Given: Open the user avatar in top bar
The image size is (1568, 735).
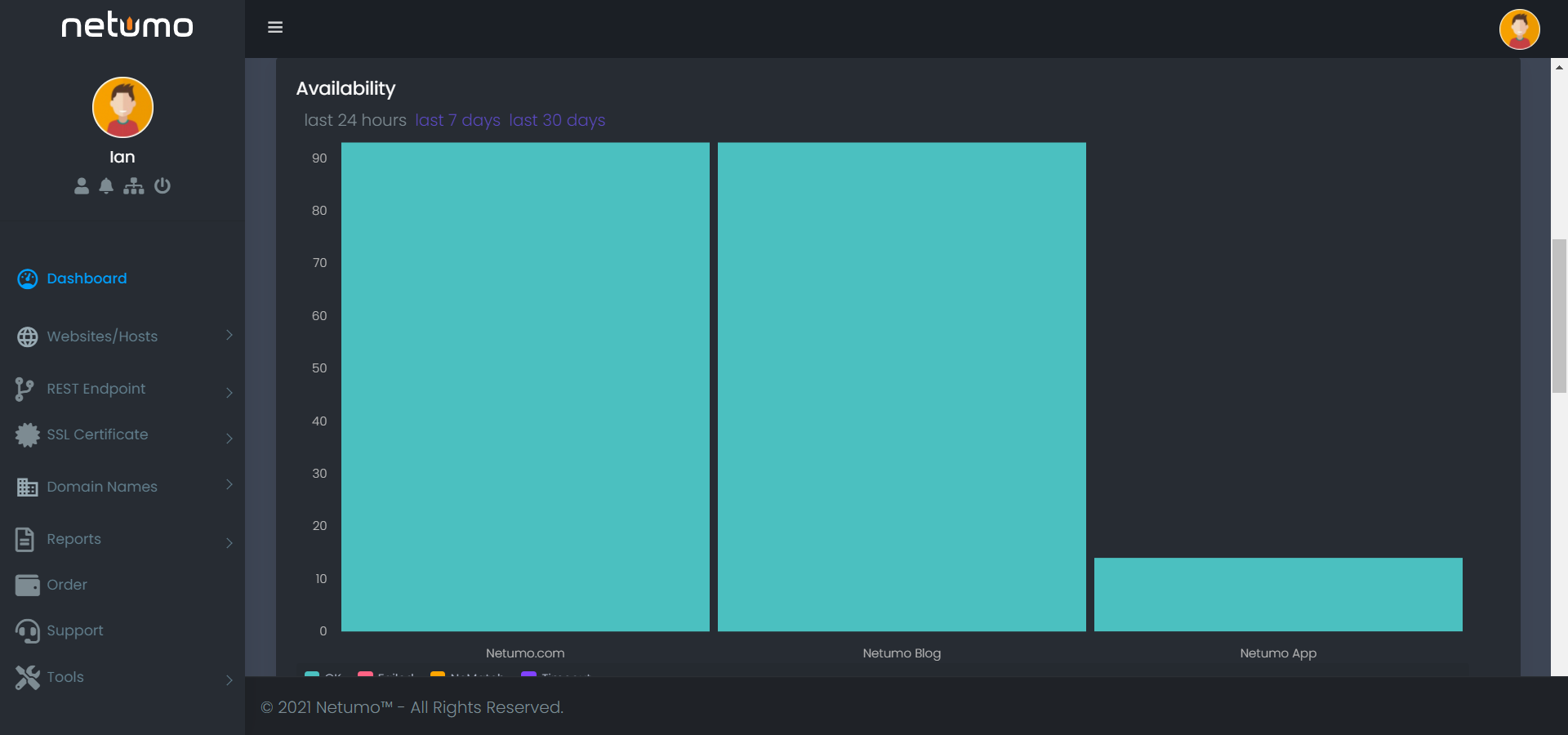Looking at the screenshot, I should point(1519,29).
